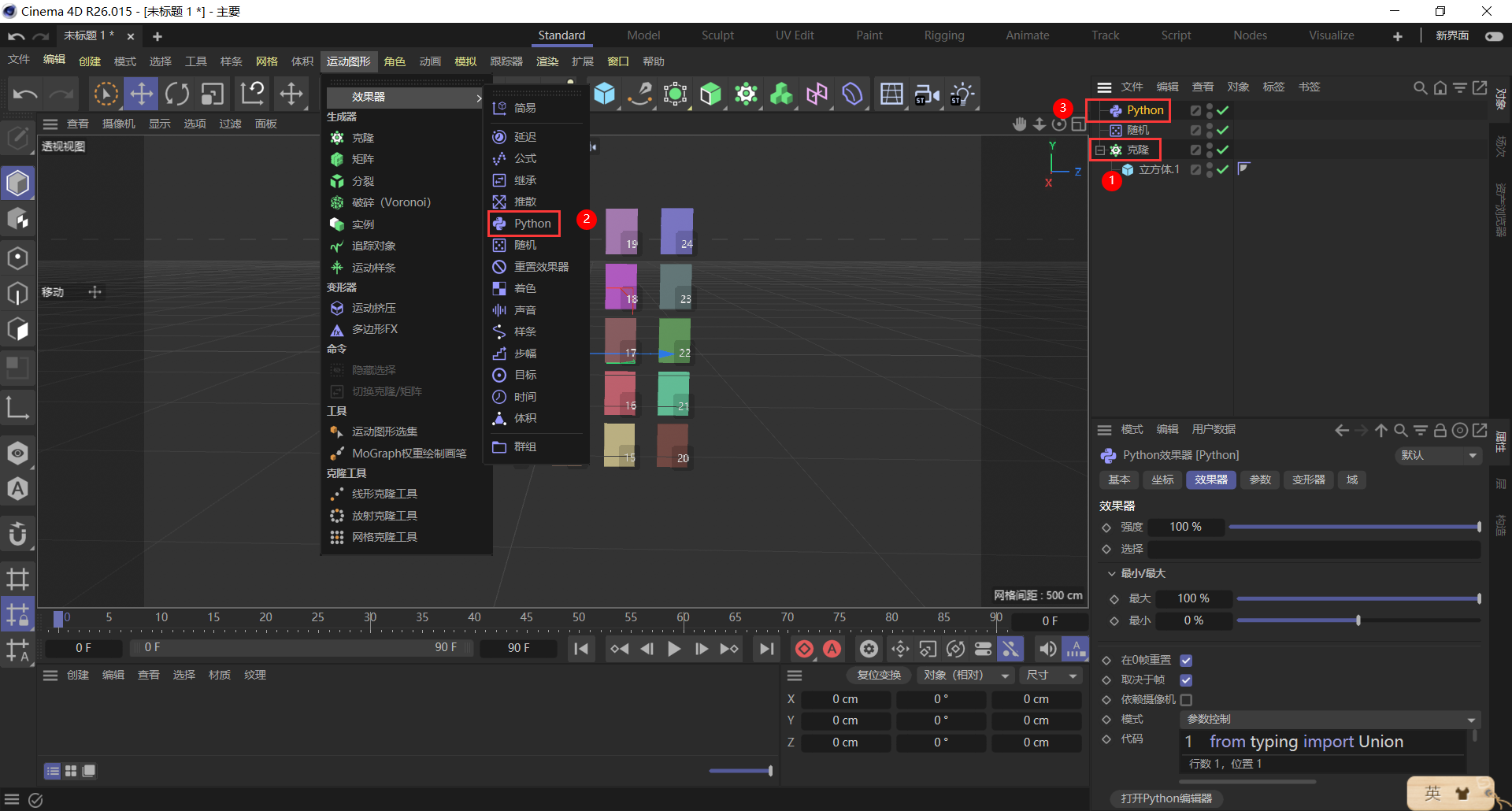
Task: Open the 默认 preset dropdown in attributes
Action: [x=1438, y=455]
